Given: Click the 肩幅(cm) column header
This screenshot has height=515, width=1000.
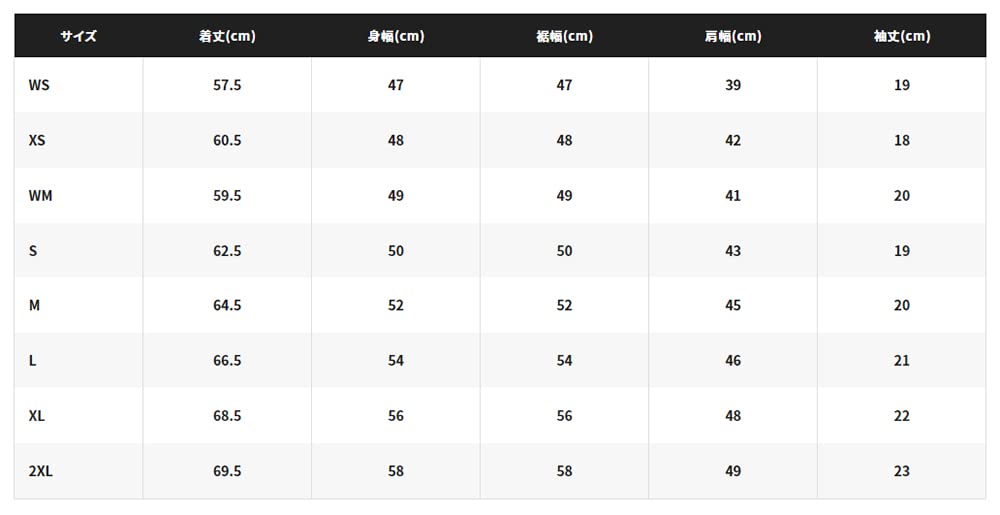Looking at the screenshot, I should [733, 36].
